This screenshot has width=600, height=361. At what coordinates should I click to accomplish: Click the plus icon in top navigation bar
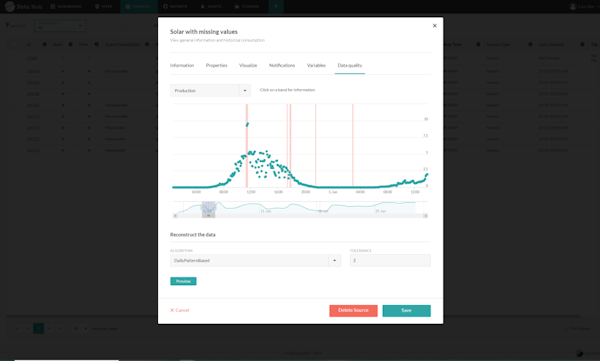pos(276,7)
